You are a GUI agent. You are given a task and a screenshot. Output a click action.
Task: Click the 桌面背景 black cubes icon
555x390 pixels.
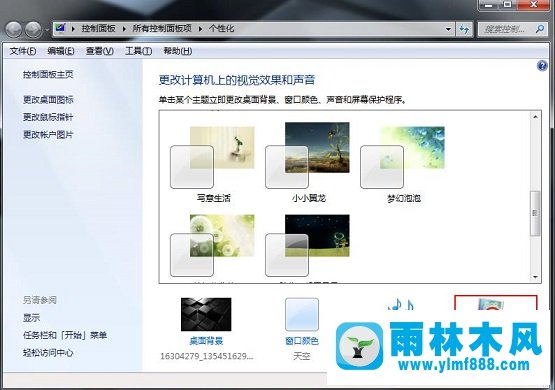coord(206,314)
